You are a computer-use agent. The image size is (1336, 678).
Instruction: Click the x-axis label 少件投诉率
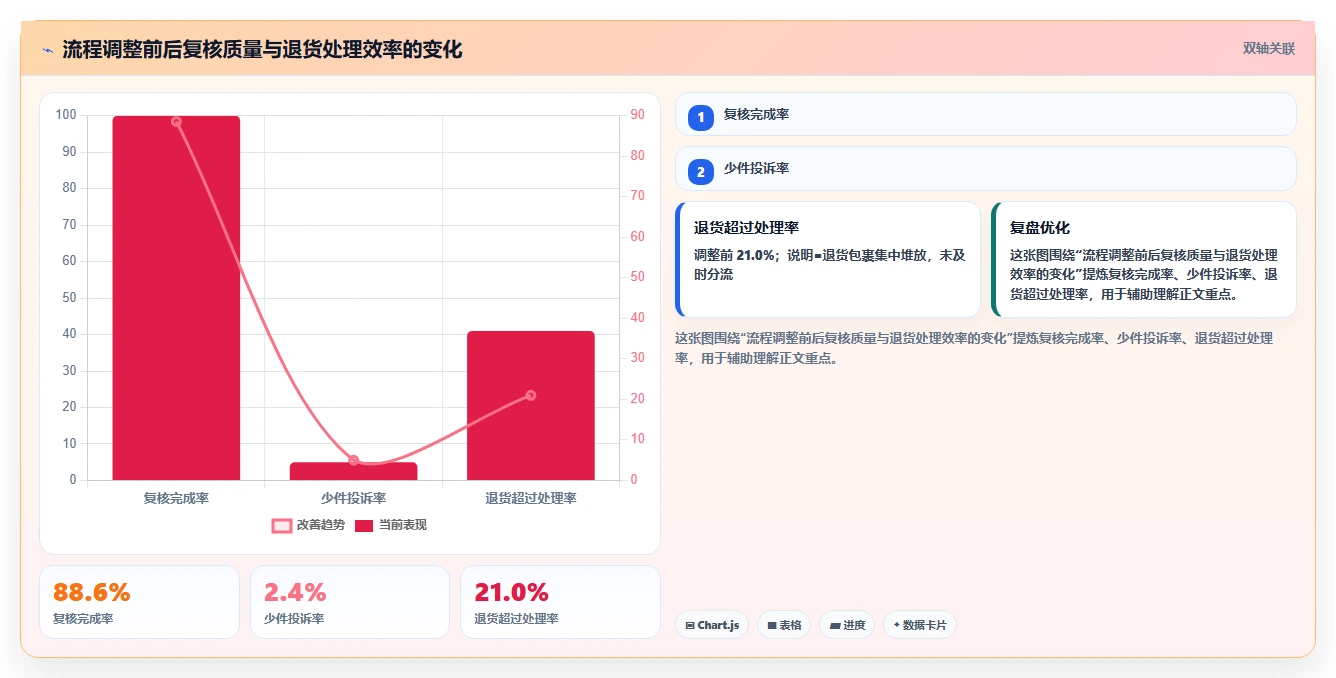click(353, 497)
